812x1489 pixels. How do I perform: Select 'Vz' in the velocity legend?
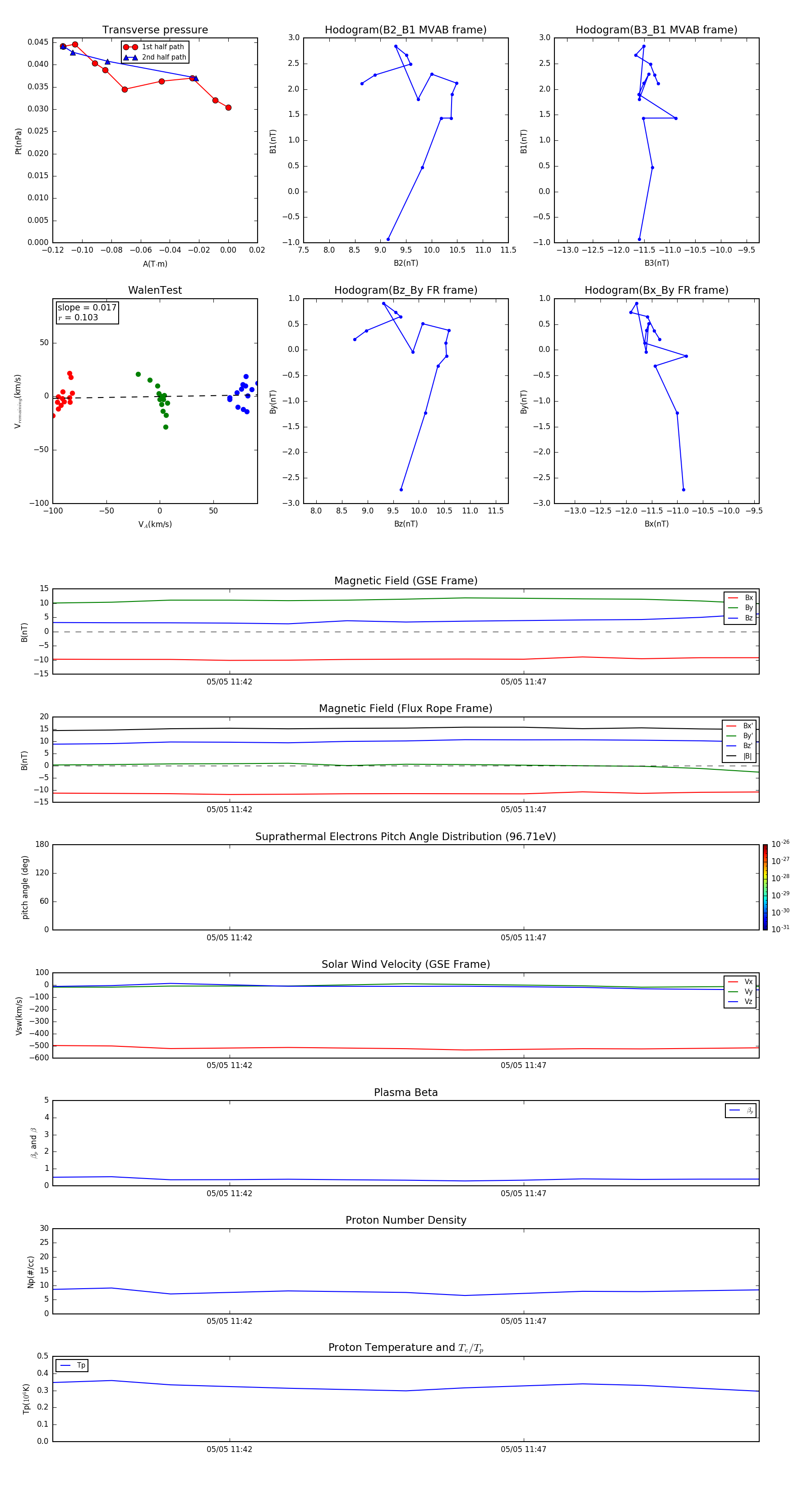[741, 1002]
